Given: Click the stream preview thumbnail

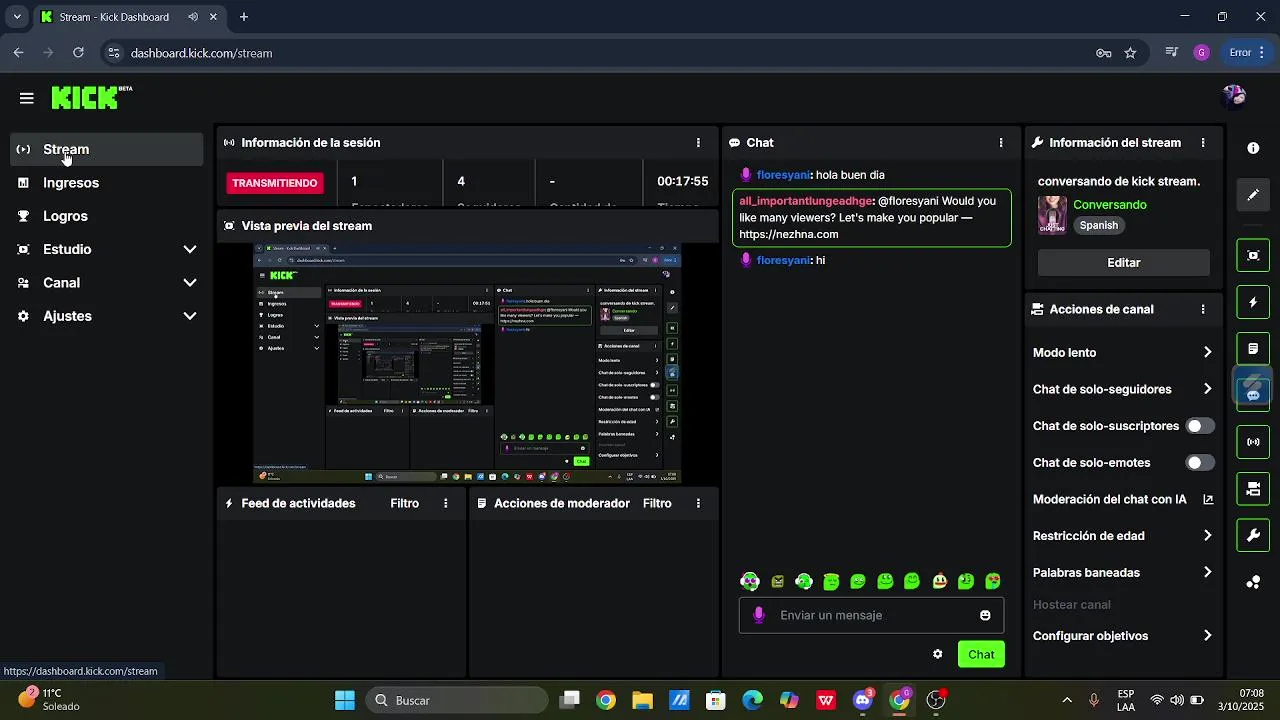Looking at the screenshot, I should (x=467, y=364).
